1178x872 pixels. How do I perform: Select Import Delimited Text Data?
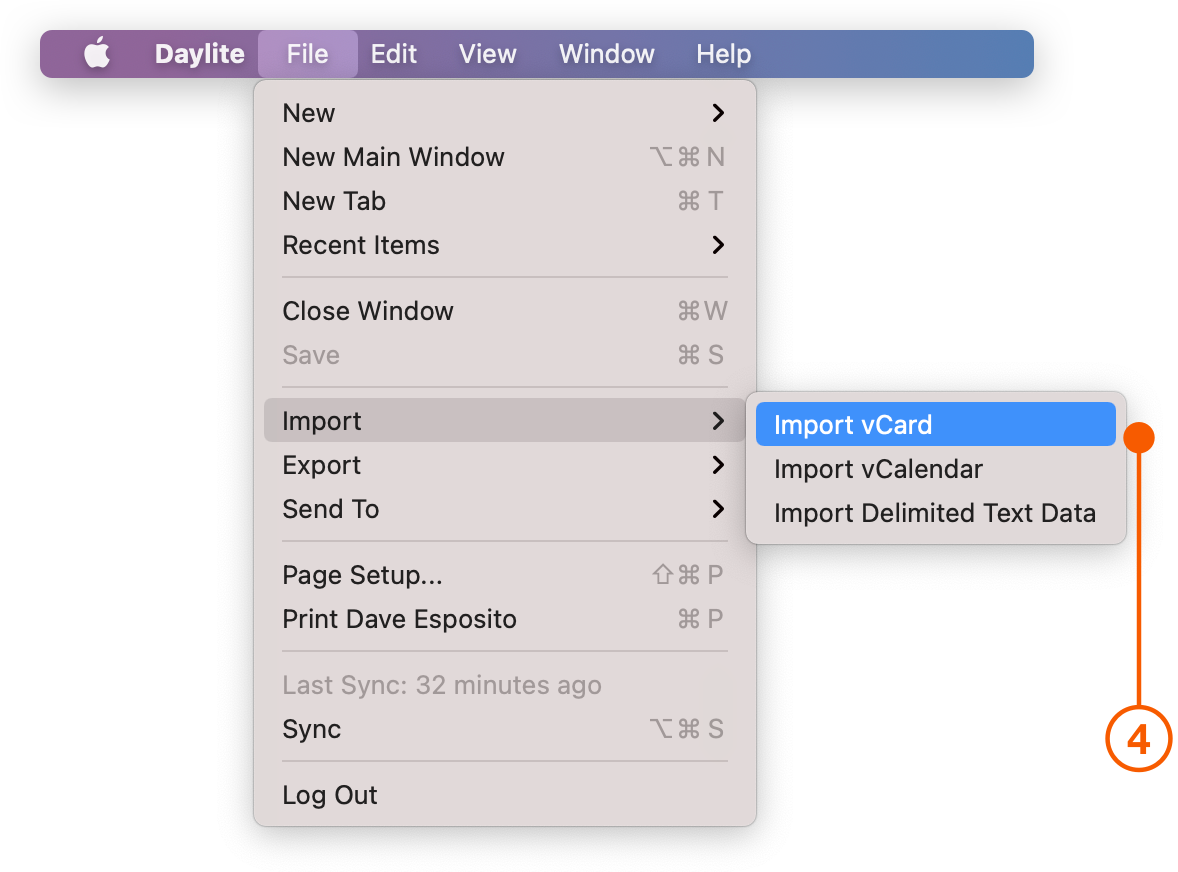click(935, 513)
